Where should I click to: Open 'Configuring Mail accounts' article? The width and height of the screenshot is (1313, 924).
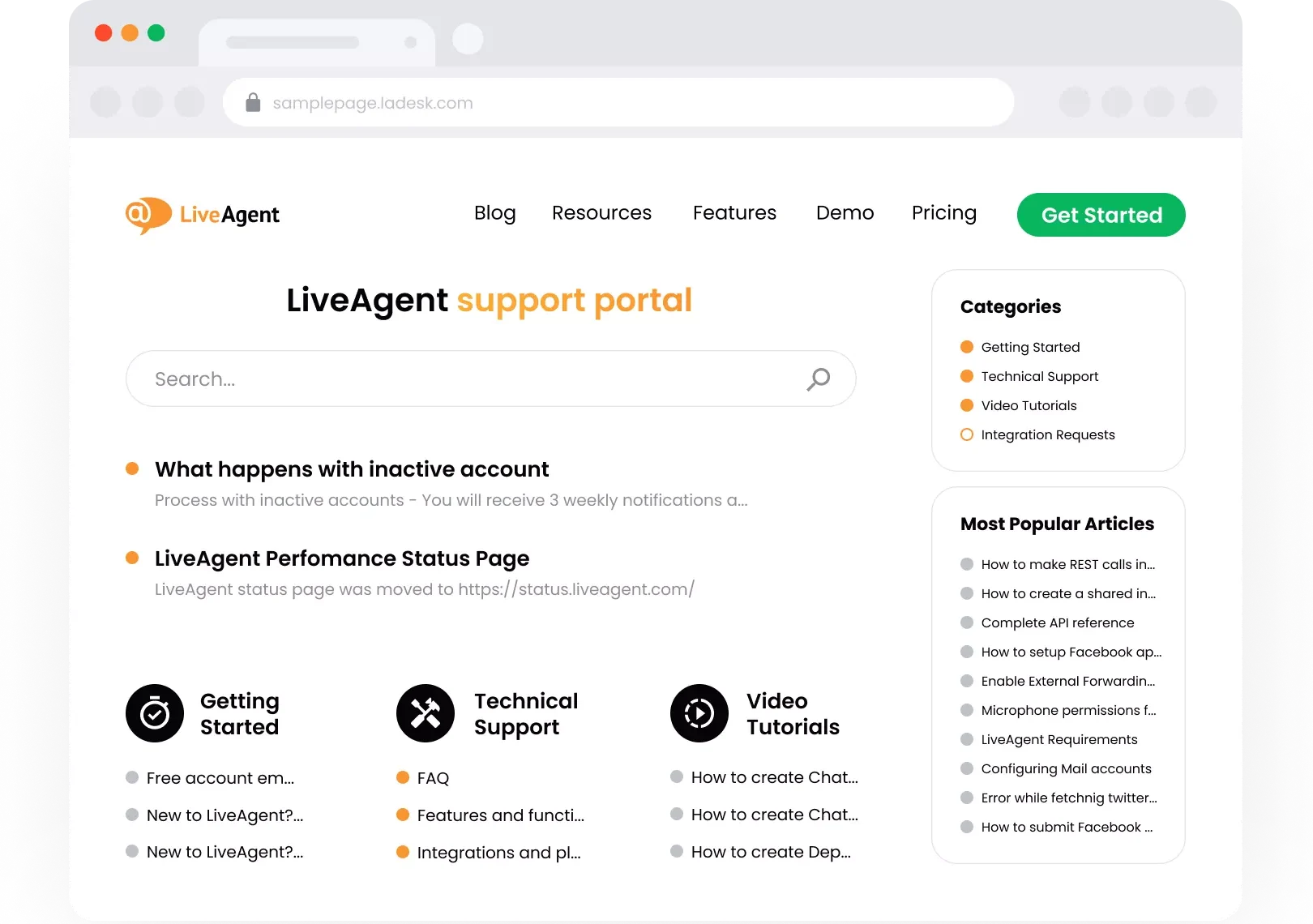(x=1066, y=768)
